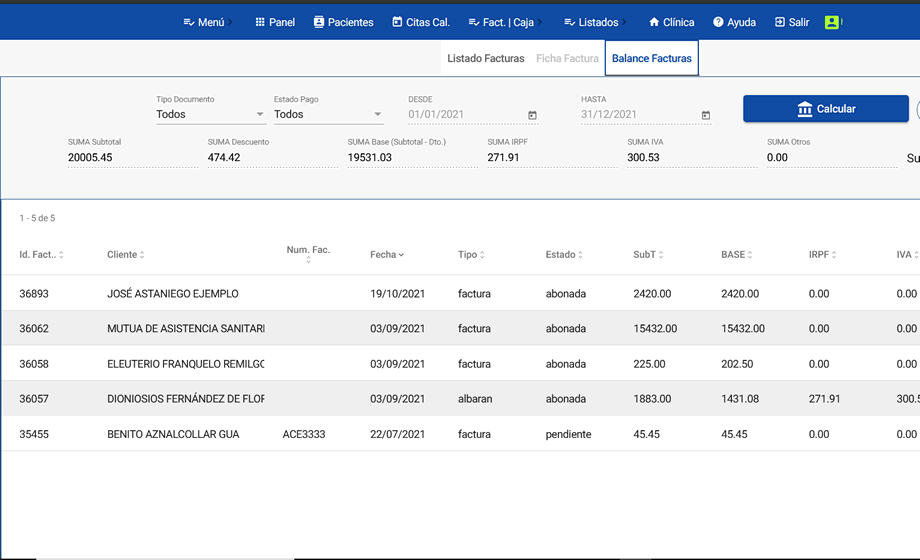Go to Pacientes section
This screenshot has height=560, width=920.
(343, 22)
